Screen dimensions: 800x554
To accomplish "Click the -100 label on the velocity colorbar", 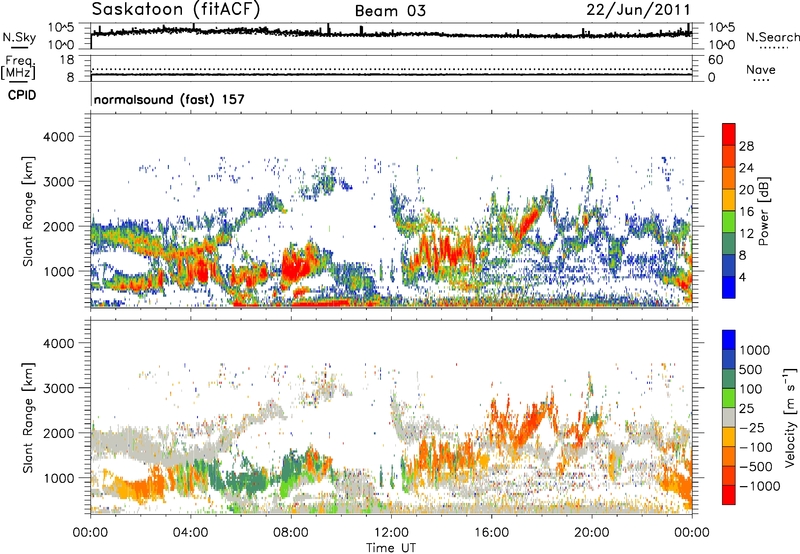I will [756, 447].
